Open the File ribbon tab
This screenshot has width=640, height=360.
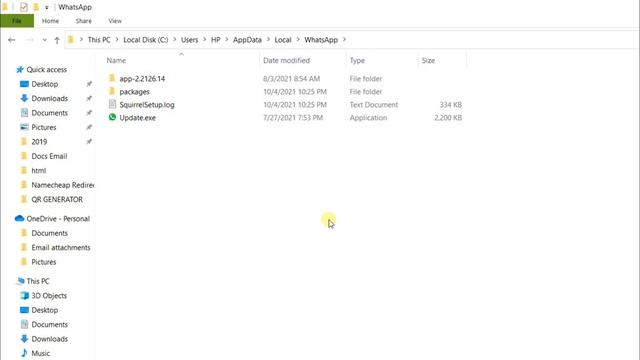[17, 21]
